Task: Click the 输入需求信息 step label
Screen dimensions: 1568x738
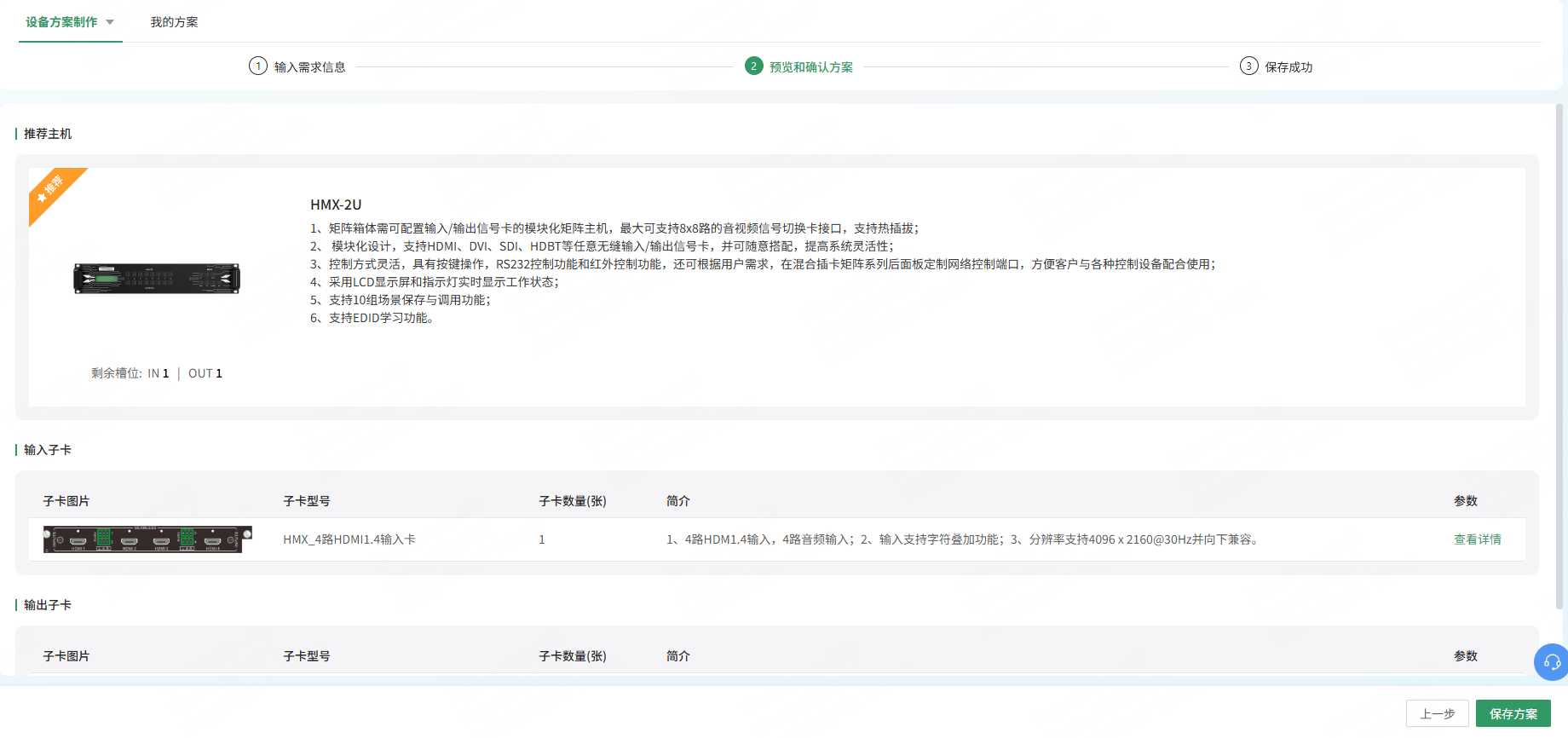Action: click(x=309, y=67)
